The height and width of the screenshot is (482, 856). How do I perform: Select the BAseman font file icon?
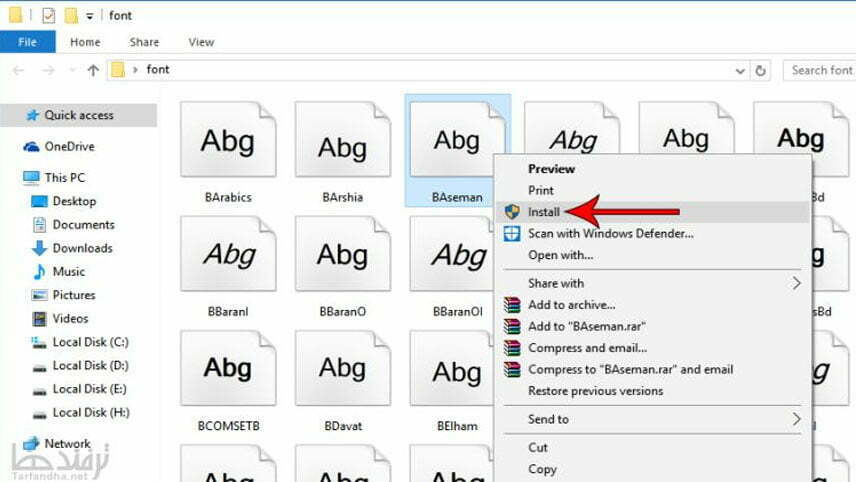(x=457, y=140)
